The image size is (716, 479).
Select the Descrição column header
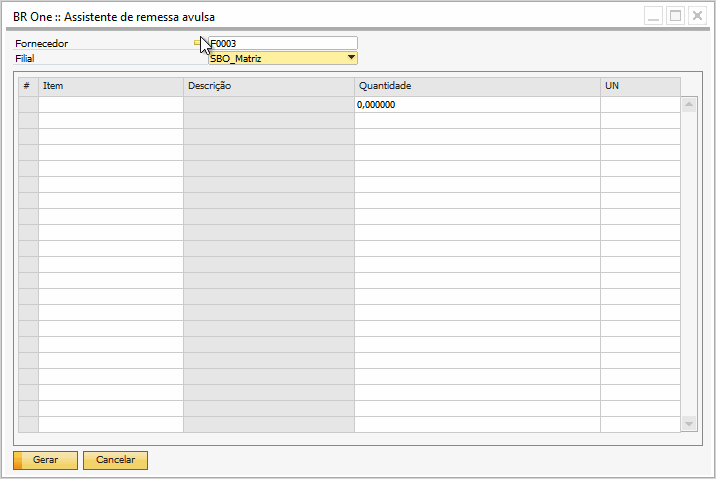click(x=268, y=87)
